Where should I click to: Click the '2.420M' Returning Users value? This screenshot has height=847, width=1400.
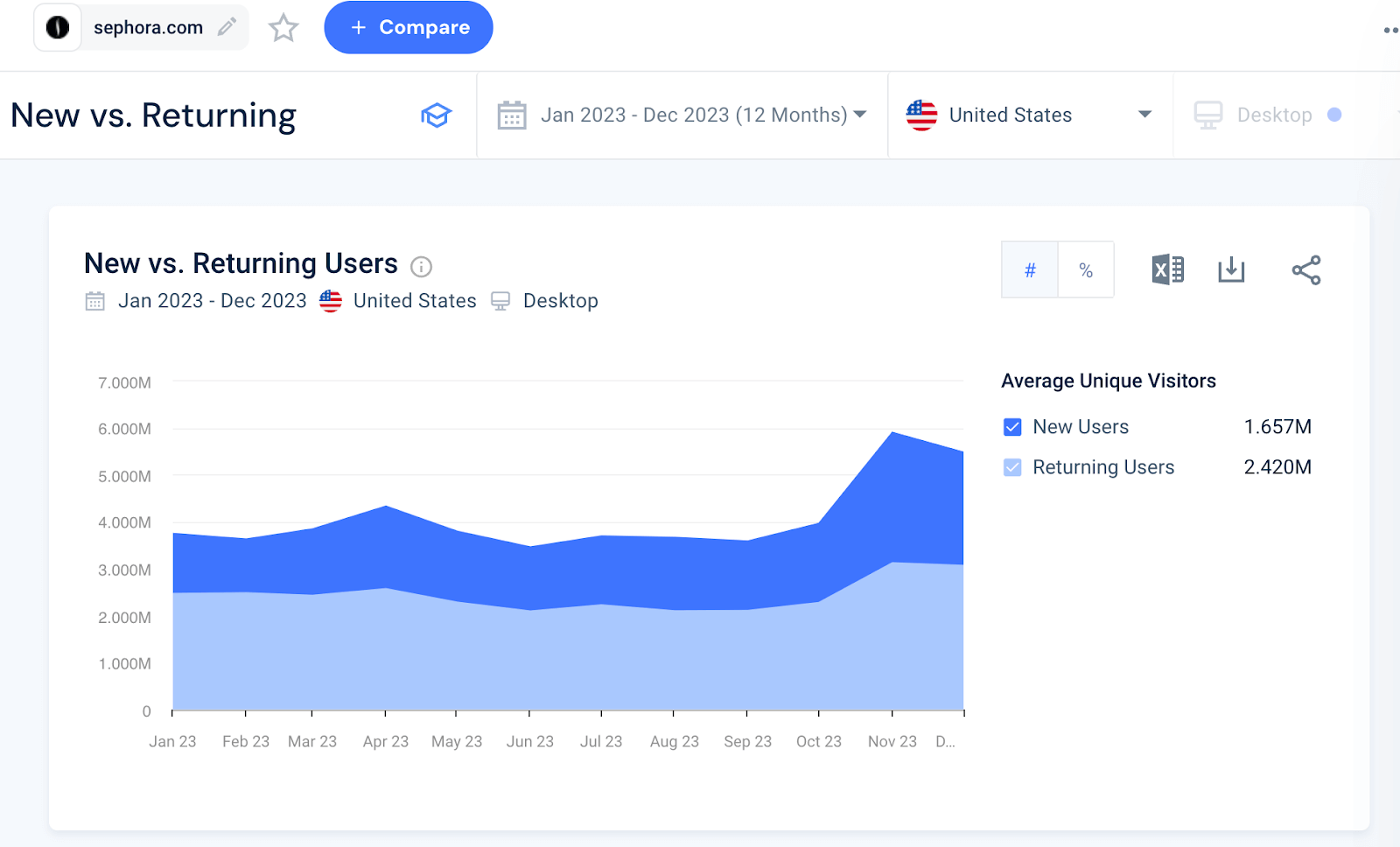tap(1277, 467)
